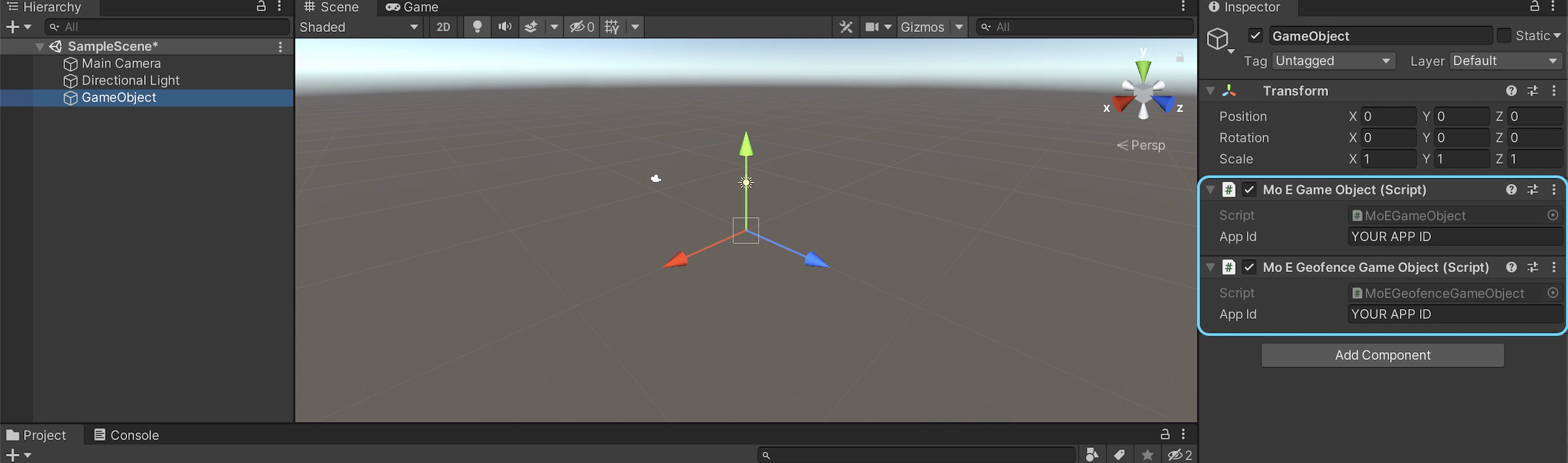Select the Project tab
Image resolution: width=1568 pixels, height=463 pixels.
click(36, 435)
